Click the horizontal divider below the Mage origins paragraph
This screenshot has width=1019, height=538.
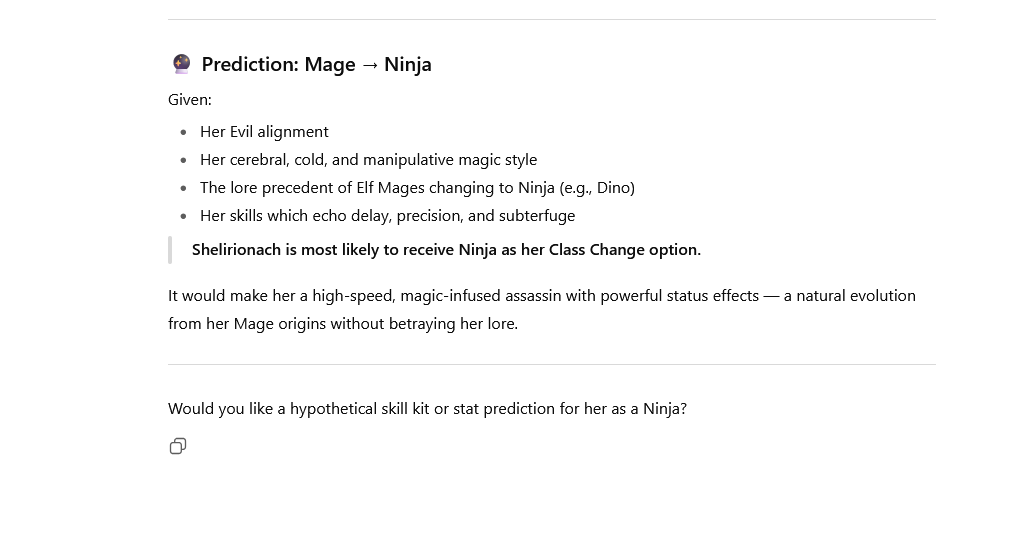pos(552,365)
